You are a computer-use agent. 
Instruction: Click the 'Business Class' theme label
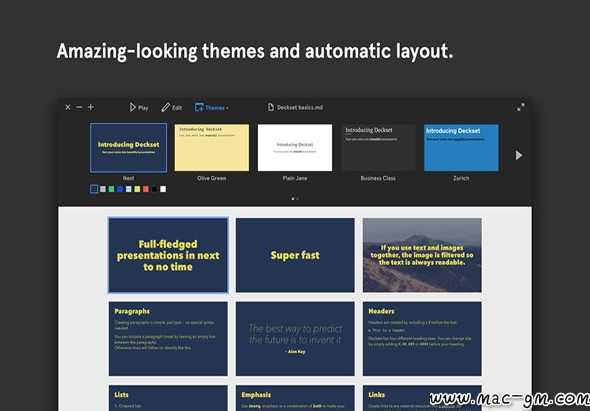[378, 178]
